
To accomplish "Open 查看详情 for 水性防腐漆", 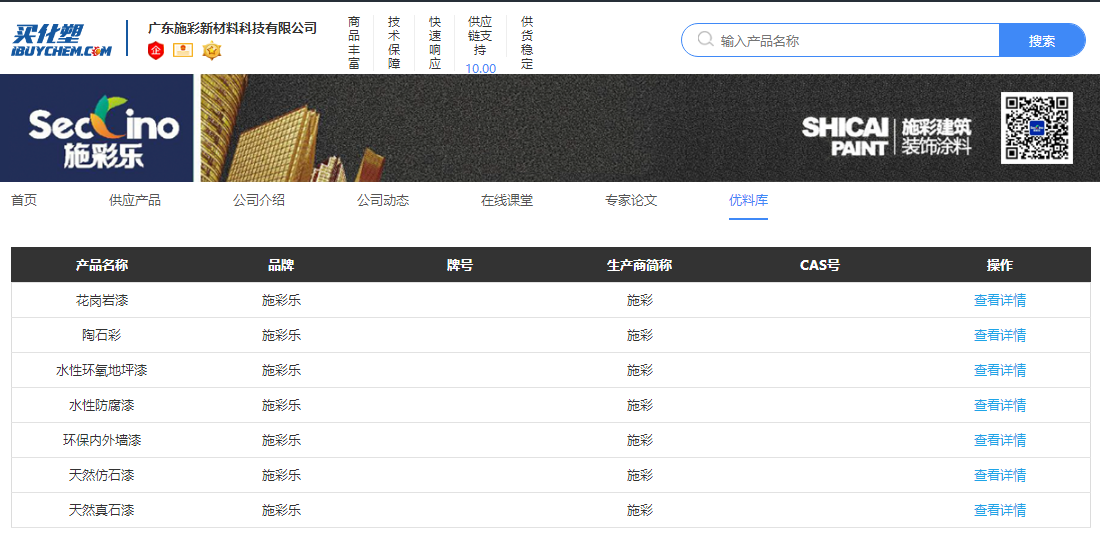I will pyautogui.click(x=1000, y=406).
